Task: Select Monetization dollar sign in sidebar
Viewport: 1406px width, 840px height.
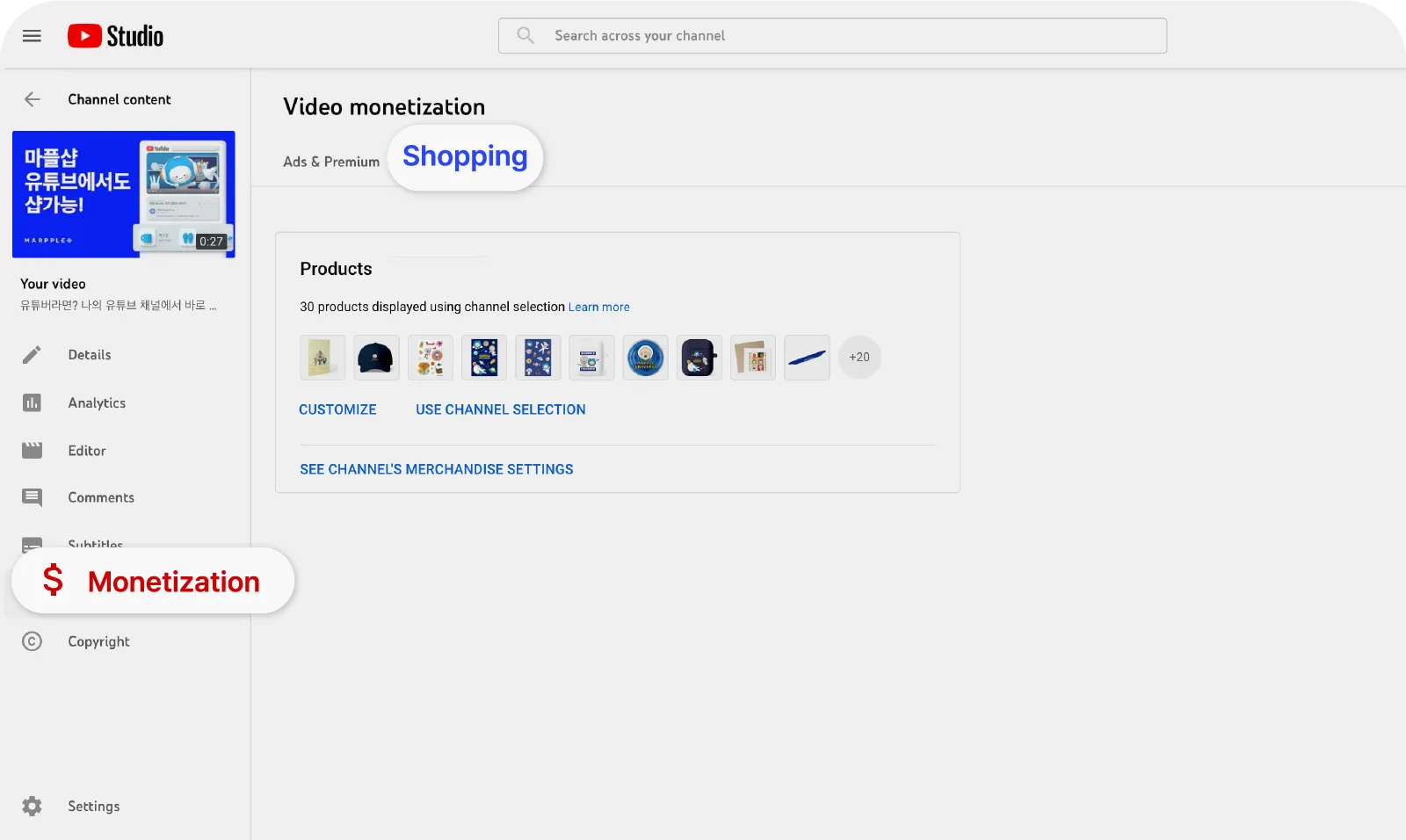Action: (x=53, y=581)
